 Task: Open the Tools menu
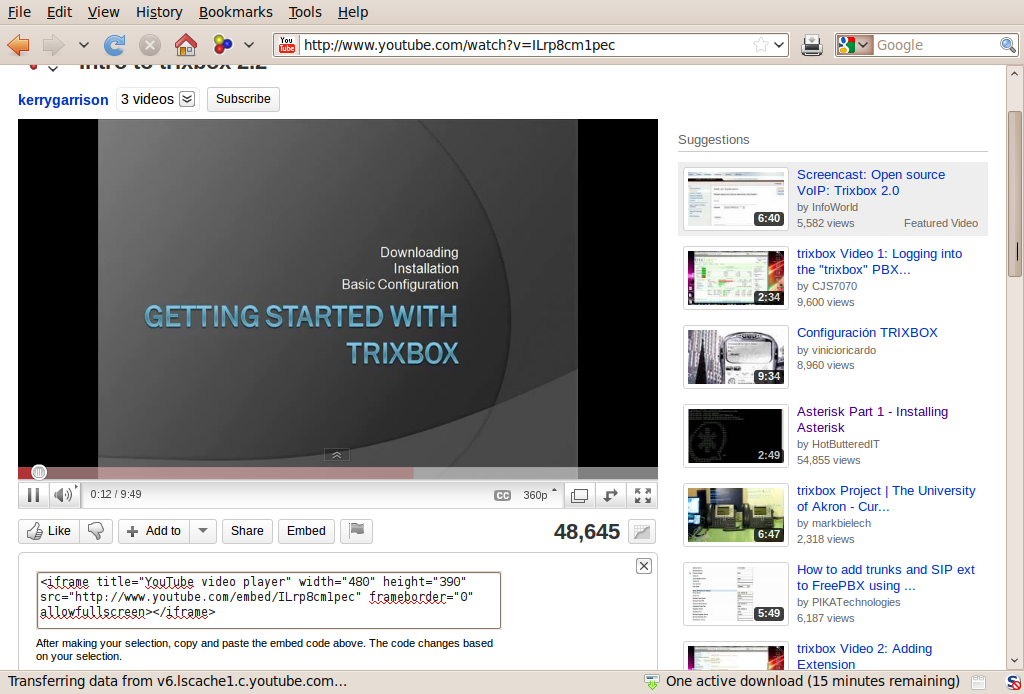[305, 12]
